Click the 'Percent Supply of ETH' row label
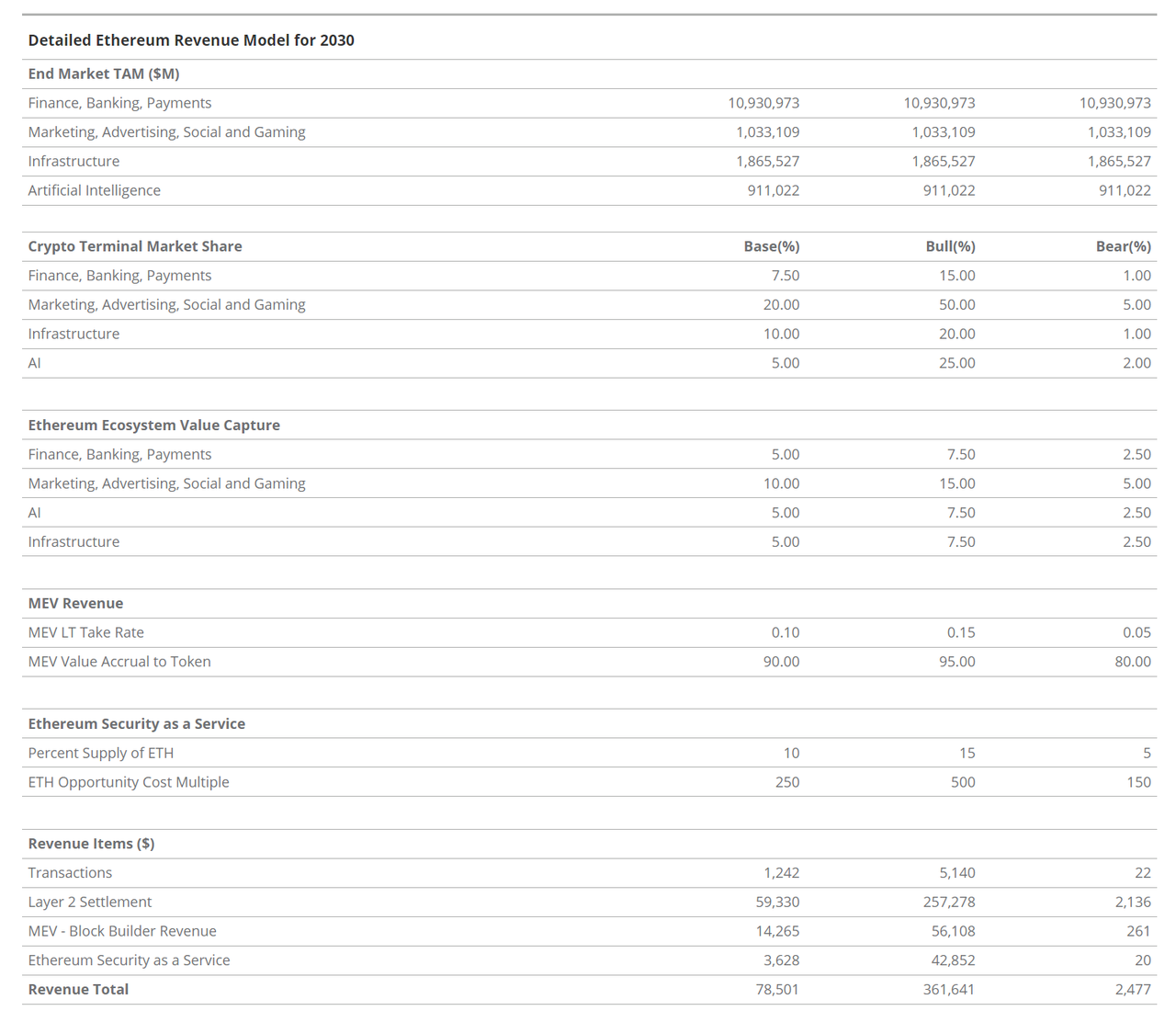Viewport: 1176px width, 1022px height. point(101,753)
